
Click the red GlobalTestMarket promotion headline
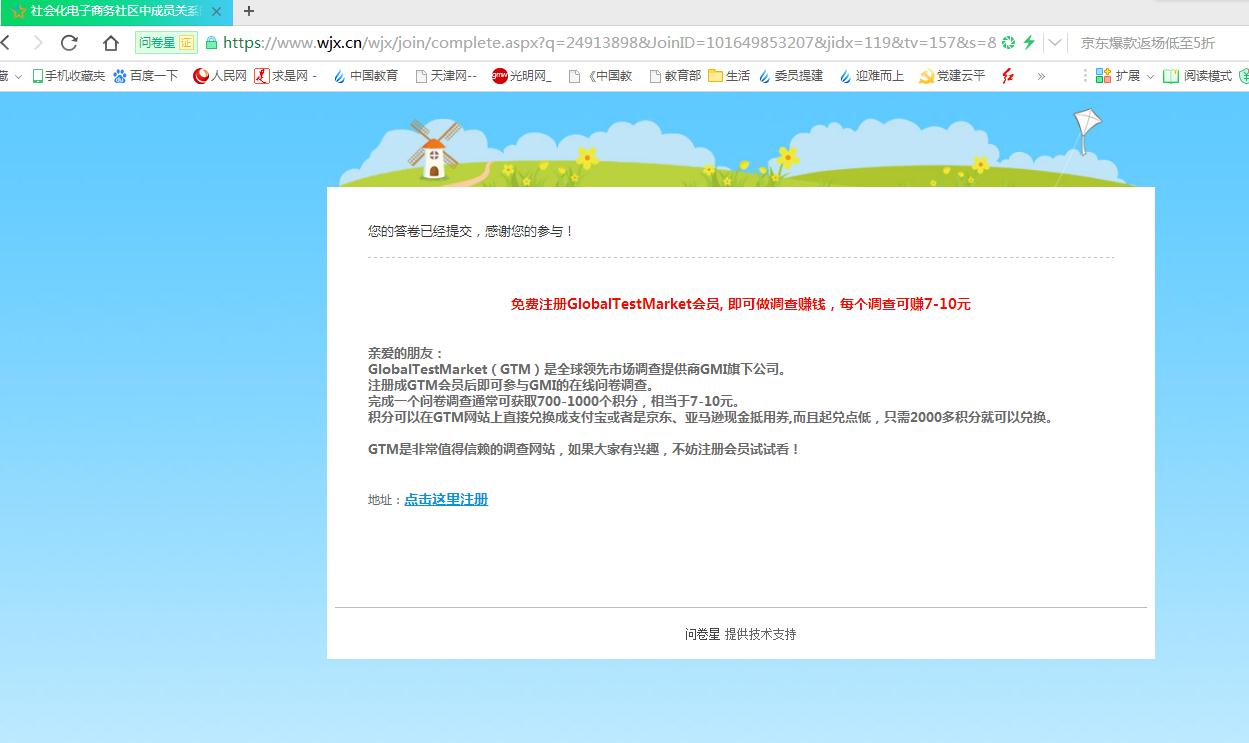pyautogui.click(x=741, y=304)
